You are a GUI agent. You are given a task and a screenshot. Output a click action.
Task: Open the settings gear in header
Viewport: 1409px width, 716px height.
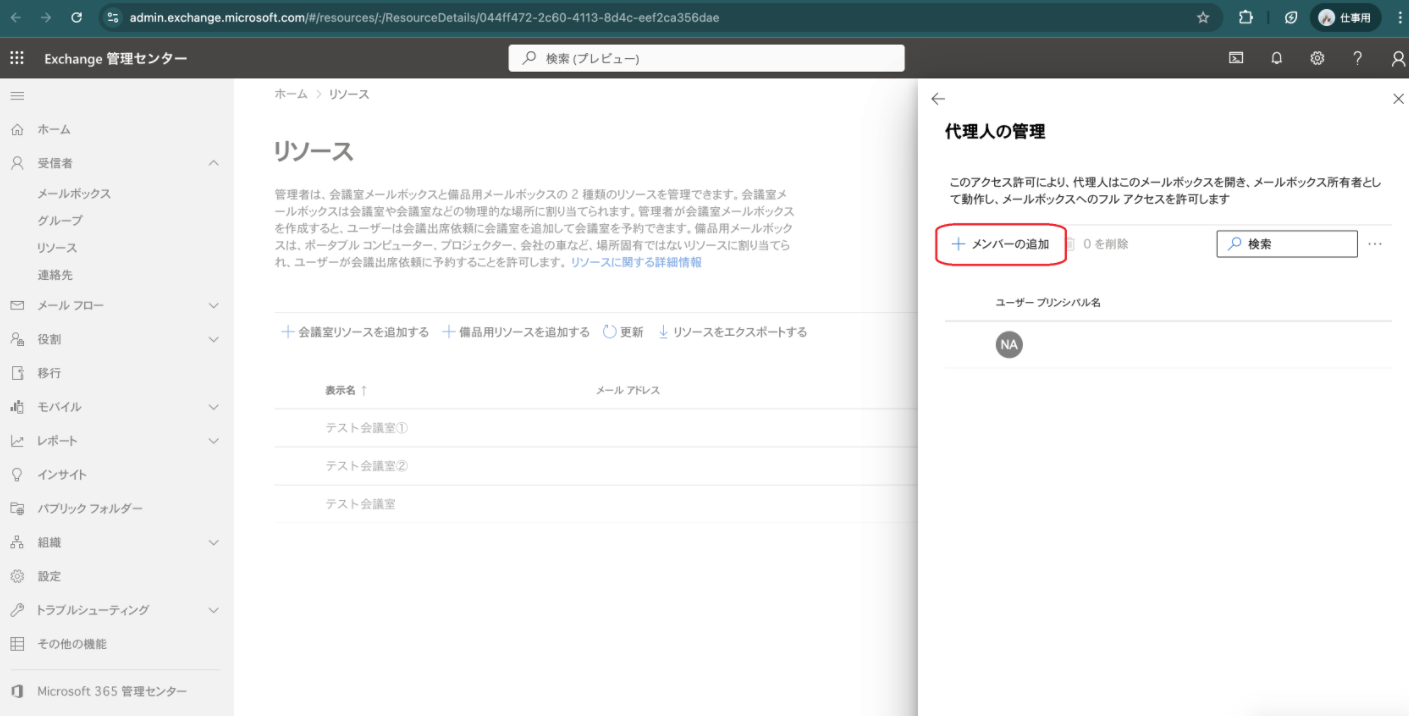1317,58
